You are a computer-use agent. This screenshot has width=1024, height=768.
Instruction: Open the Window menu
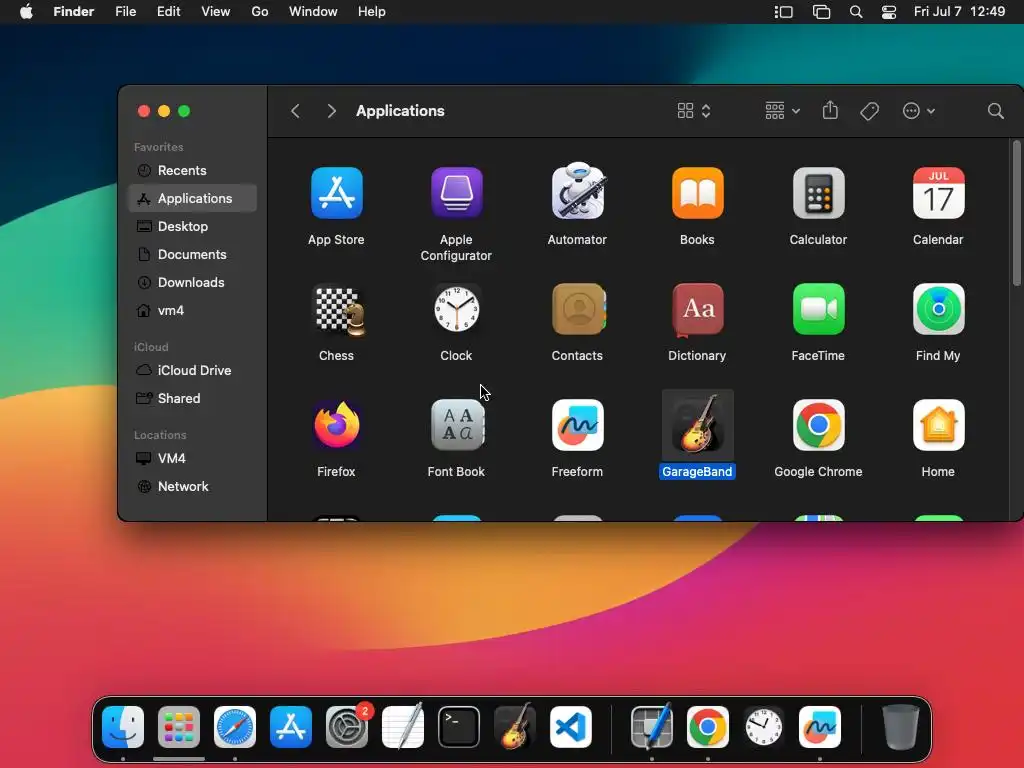coord(313,12)
